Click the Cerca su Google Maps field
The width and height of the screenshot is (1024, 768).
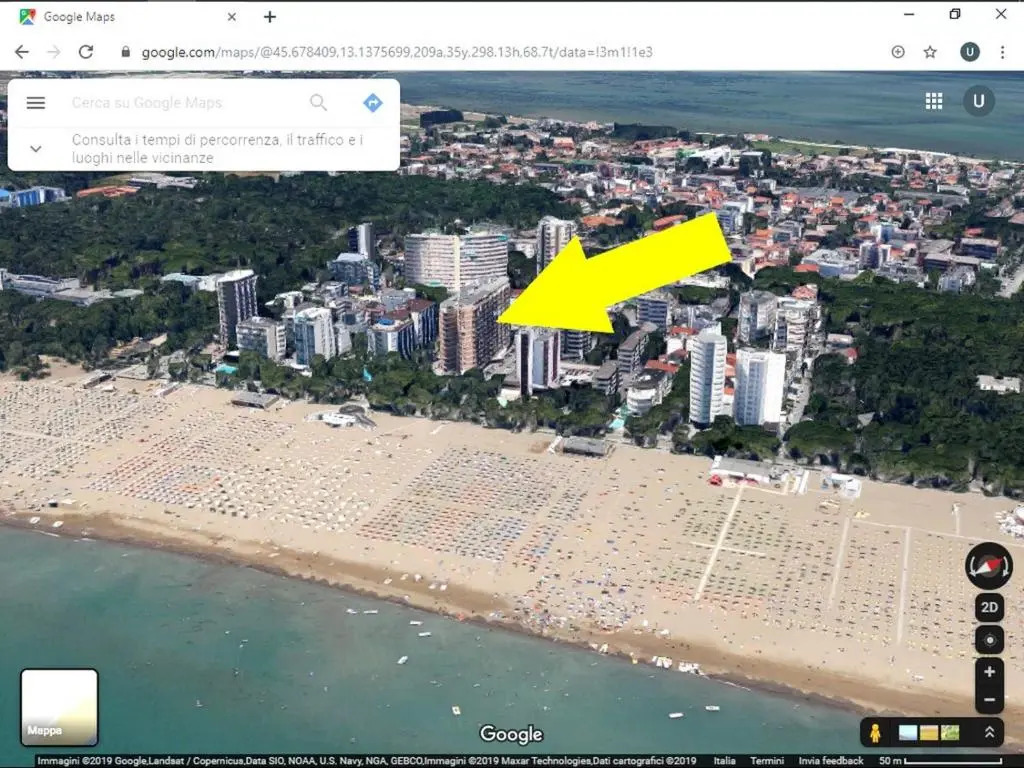[185, 102]
